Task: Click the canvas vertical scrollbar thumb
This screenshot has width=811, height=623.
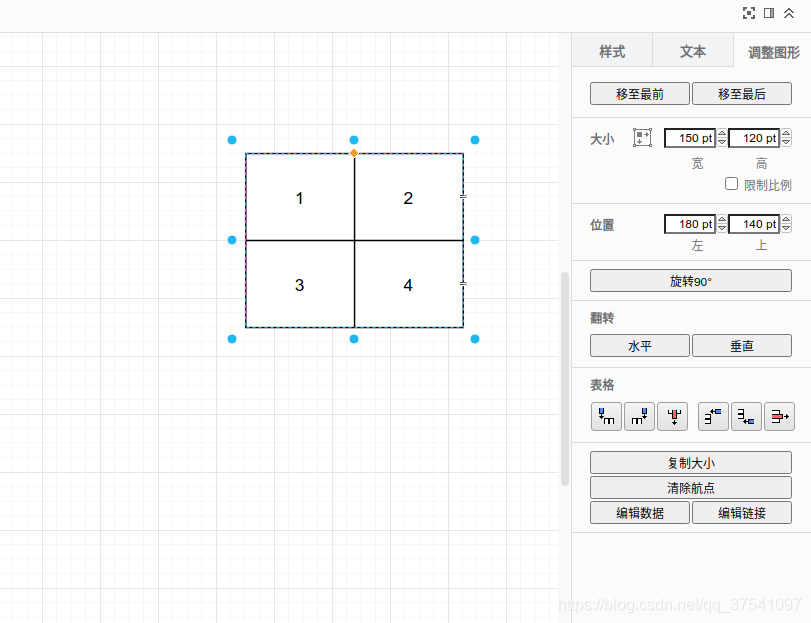Action: pyautogui.click(x=565, y=379)
